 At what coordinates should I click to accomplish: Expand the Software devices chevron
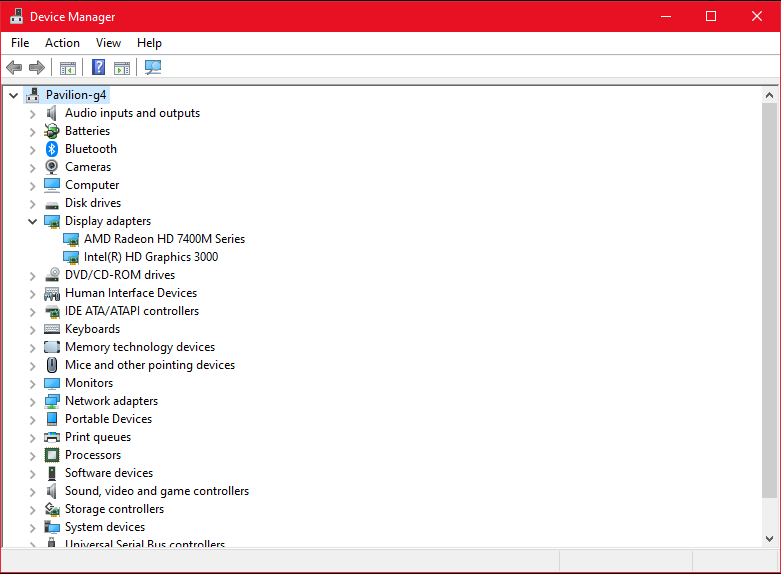[32, 474]
